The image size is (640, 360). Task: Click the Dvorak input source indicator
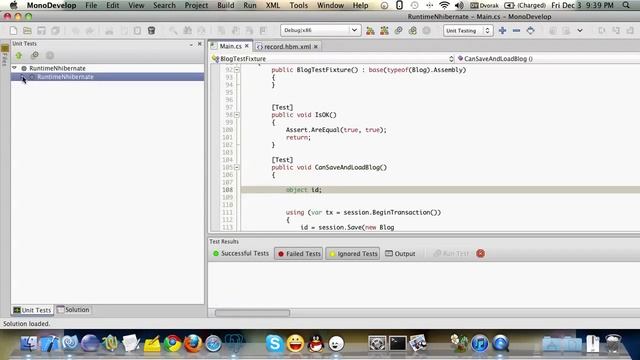pos(484,5)
